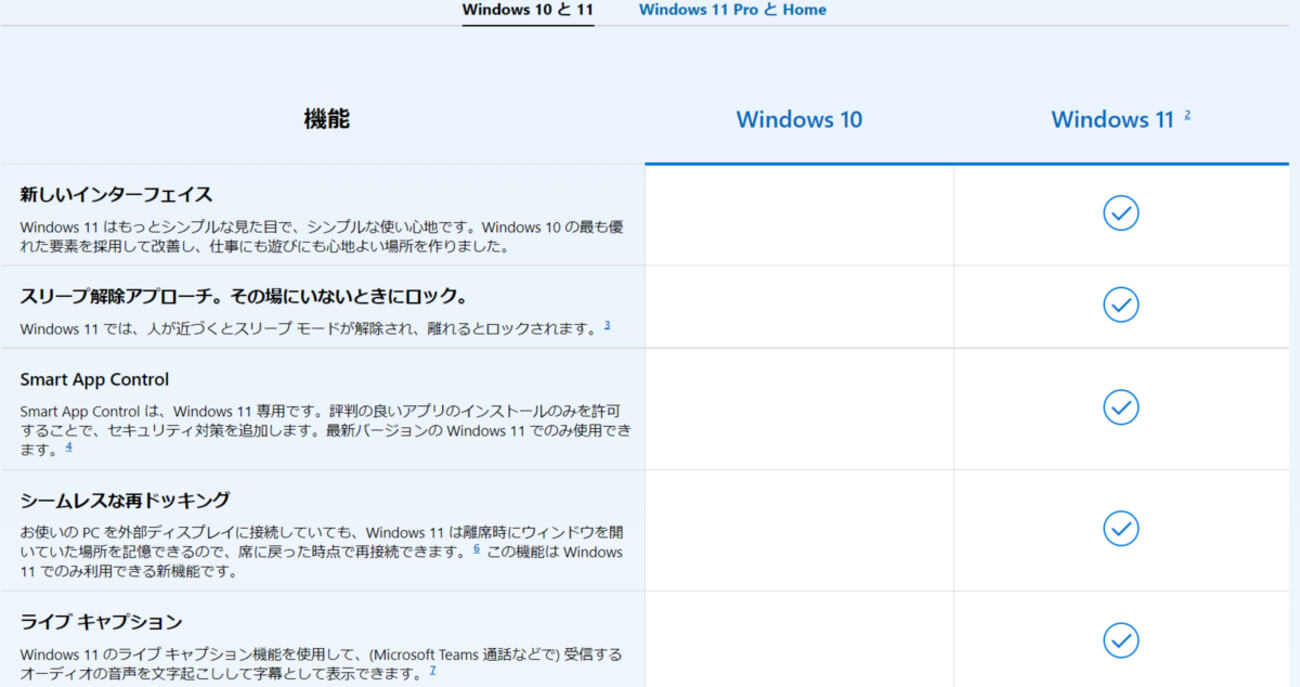Screen dimensions: 1300x687
Task: Click the "Windows 10" column header
Action: [799, 120]
